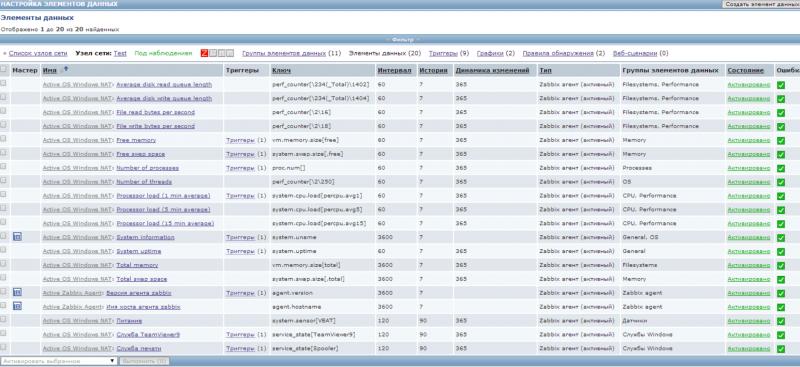
Task: Open Группы элементов данных link
Action: (x=284, y=53)
